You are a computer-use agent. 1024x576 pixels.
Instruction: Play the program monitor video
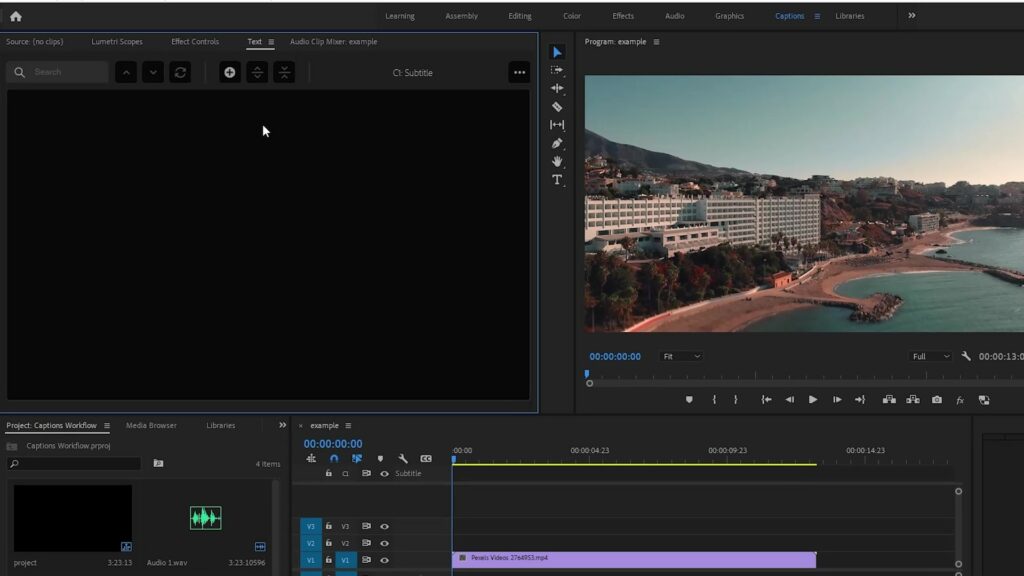813,400
